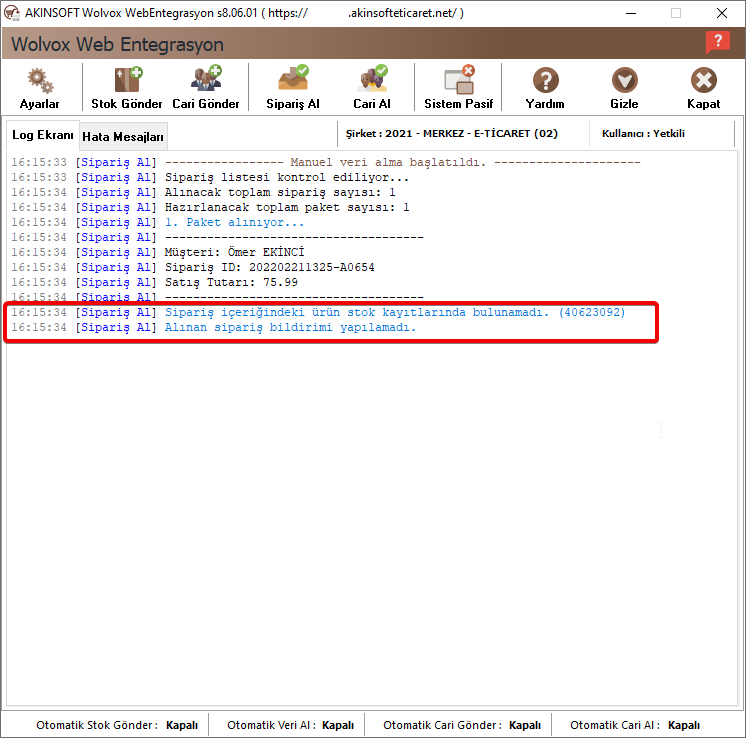Click the Otomatik Veri Al Kapalı status
746x738 pixels.
[290, 725]
